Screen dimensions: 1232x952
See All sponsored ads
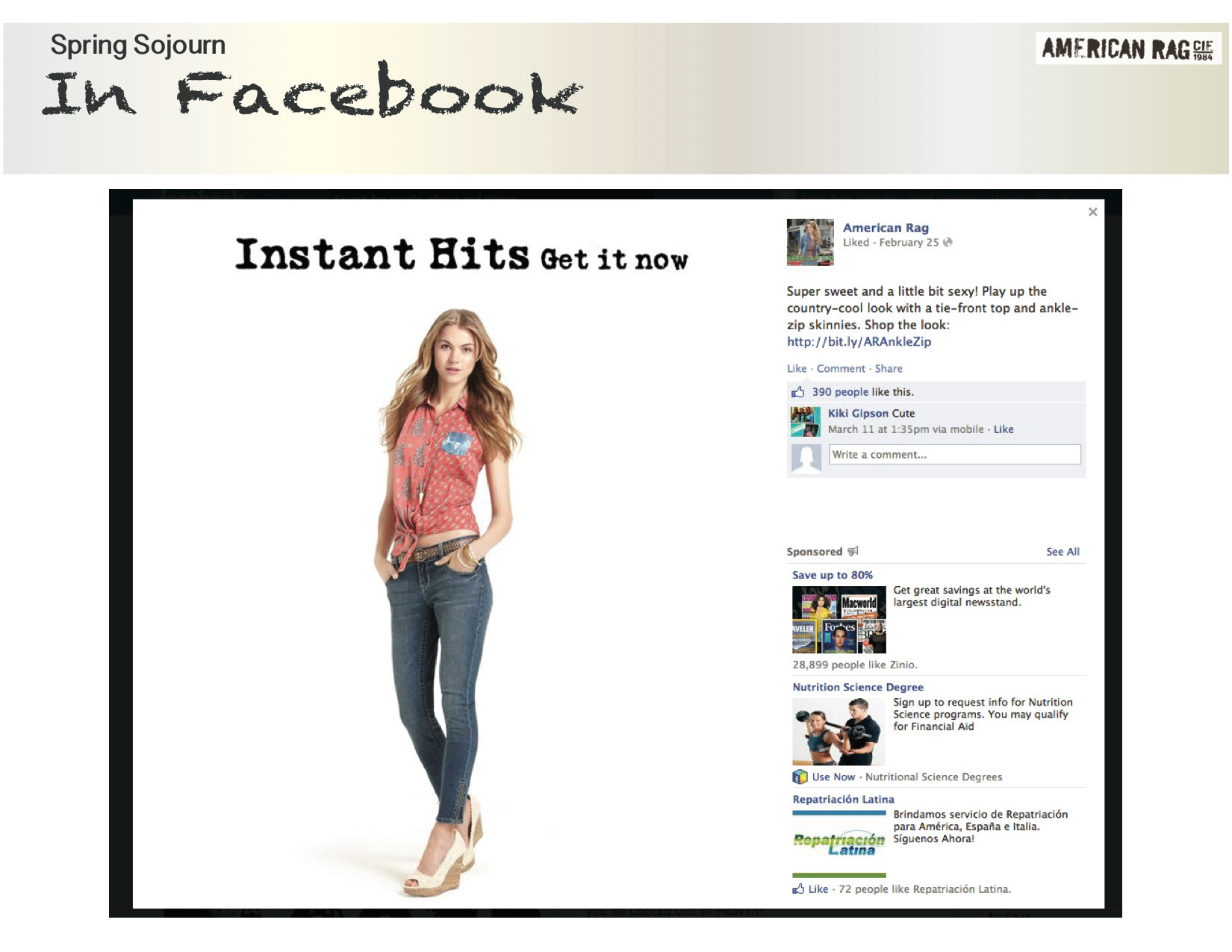(1063, 552)
